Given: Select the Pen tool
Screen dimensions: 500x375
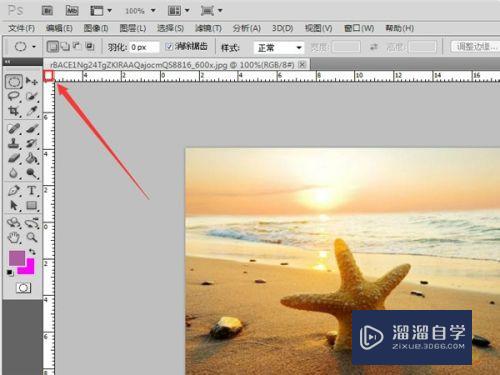Looking at the screenshot, I should 14,191.
